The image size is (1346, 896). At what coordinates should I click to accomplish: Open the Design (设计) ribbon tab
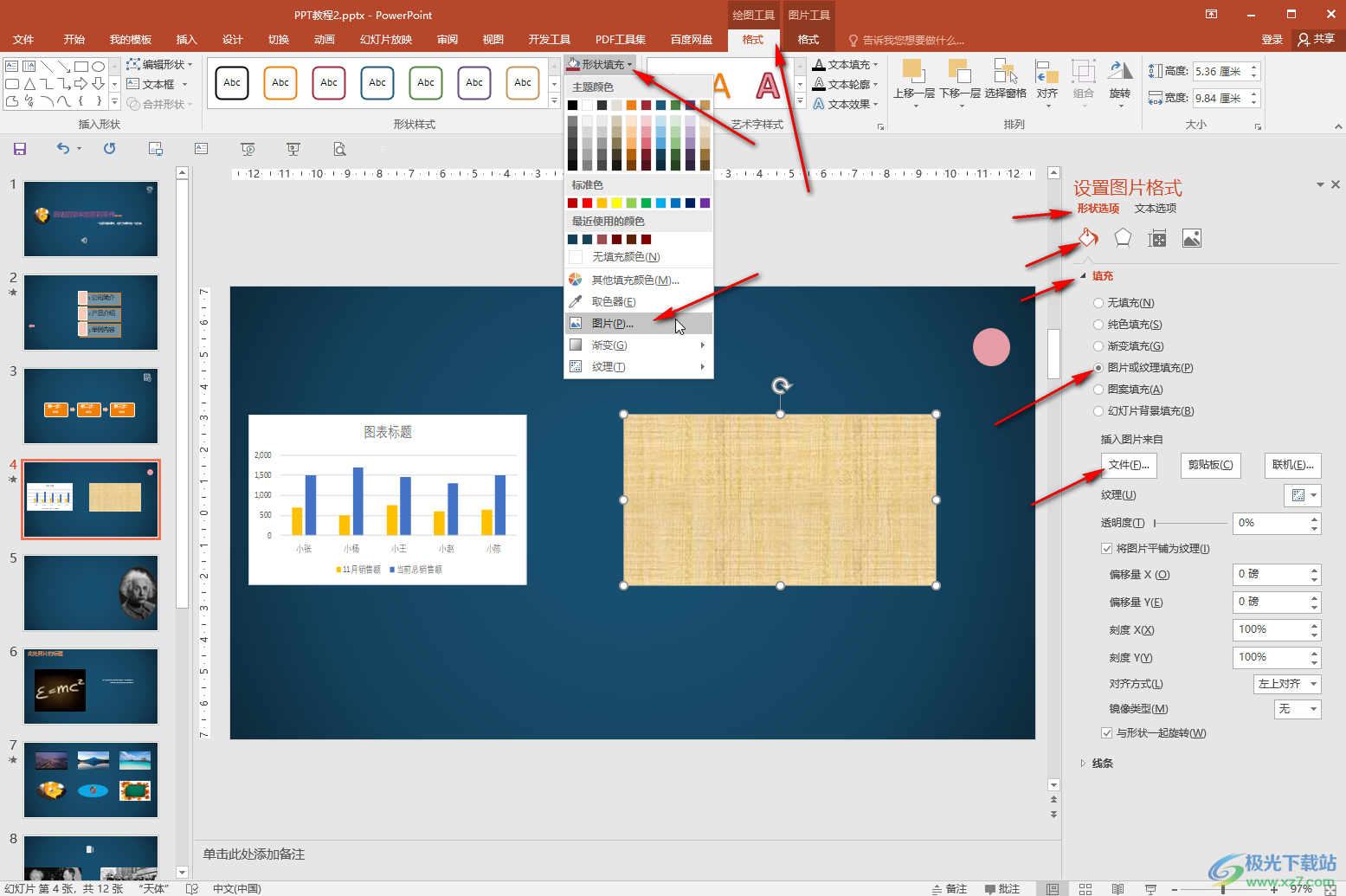(233, 40)
